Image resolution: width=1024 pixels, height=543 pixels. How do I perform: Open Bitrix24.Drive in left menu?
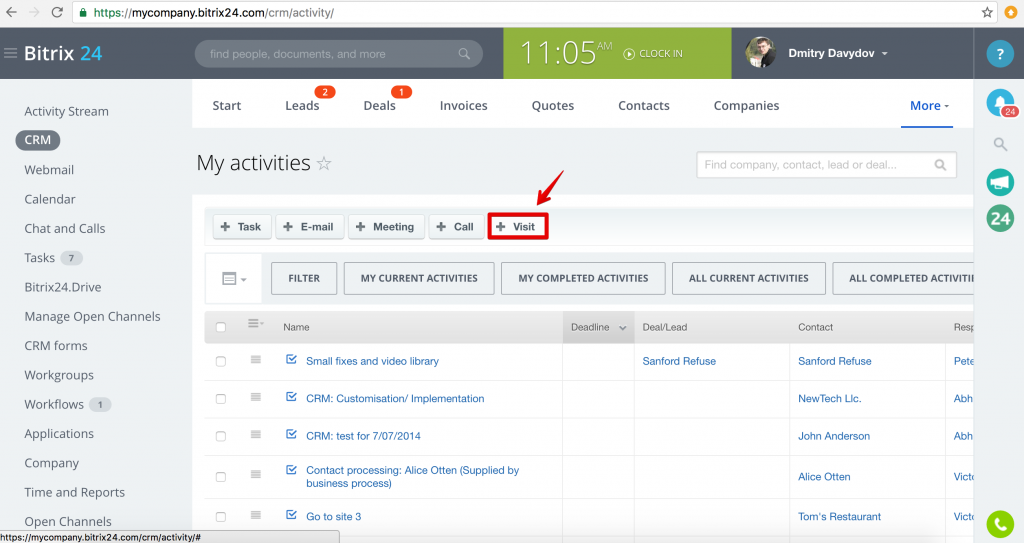tap(63, 287)
